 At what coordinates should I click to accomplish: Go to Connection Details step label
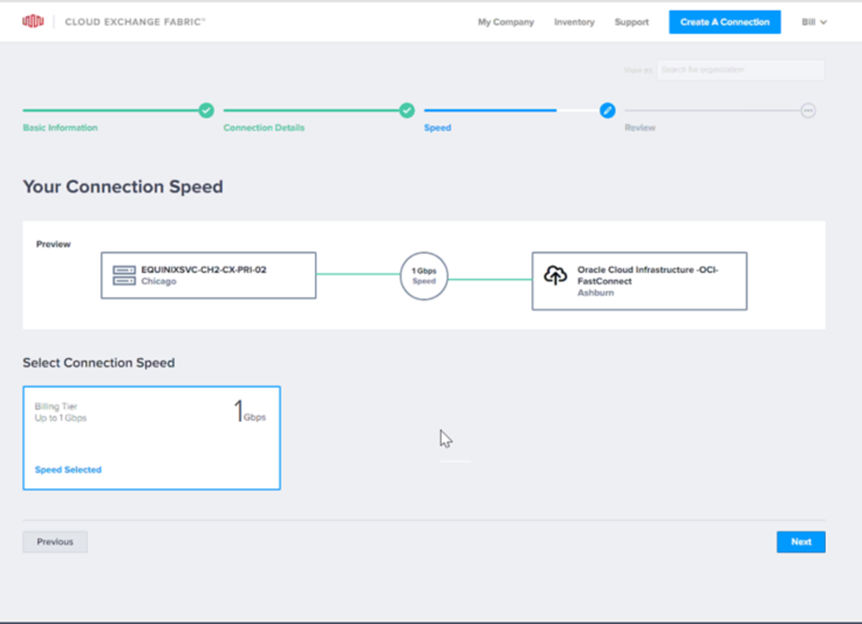click(x=264, y=128)
